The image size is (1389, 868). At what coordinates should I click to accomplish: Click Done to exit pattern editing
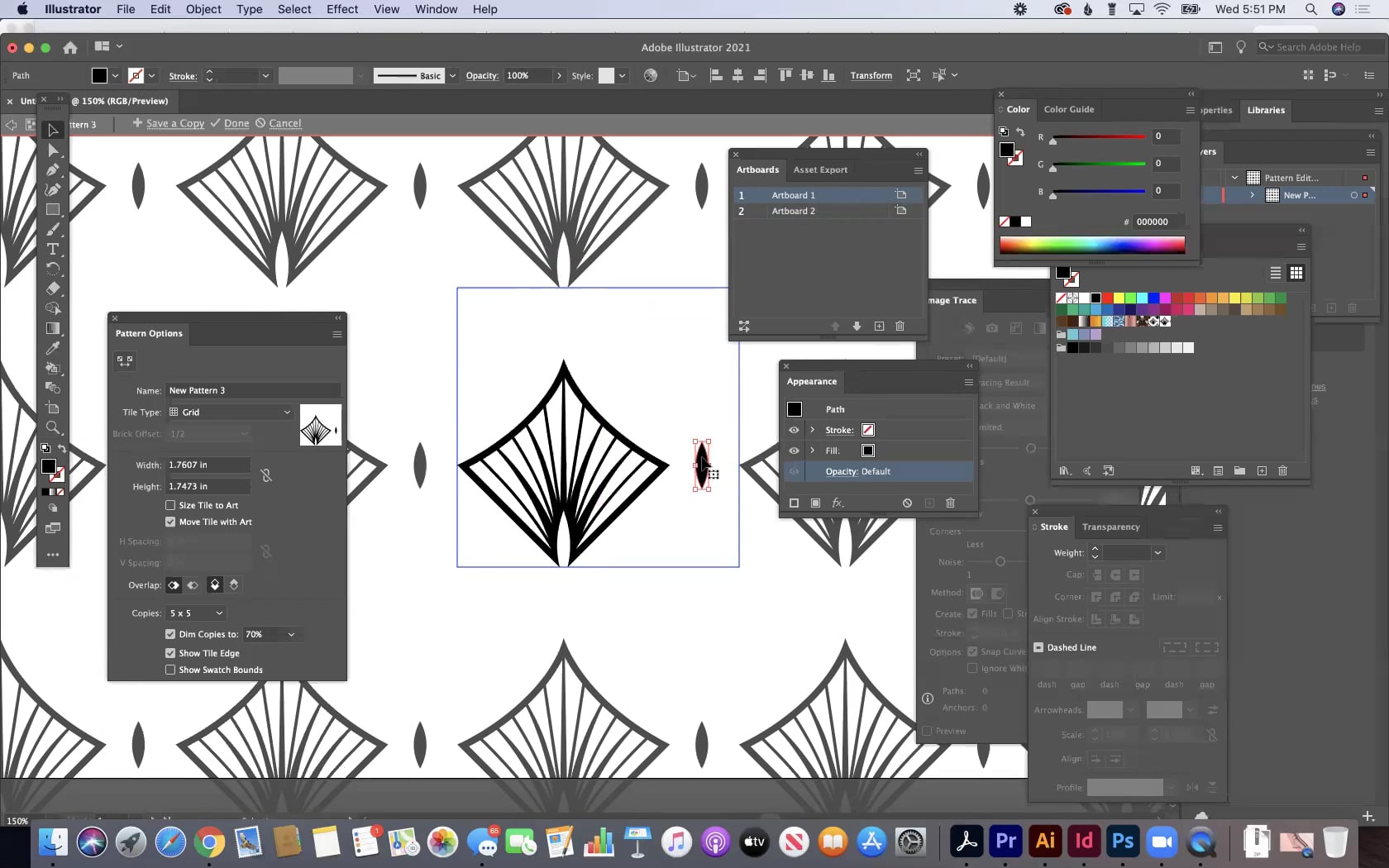(236, 123)
